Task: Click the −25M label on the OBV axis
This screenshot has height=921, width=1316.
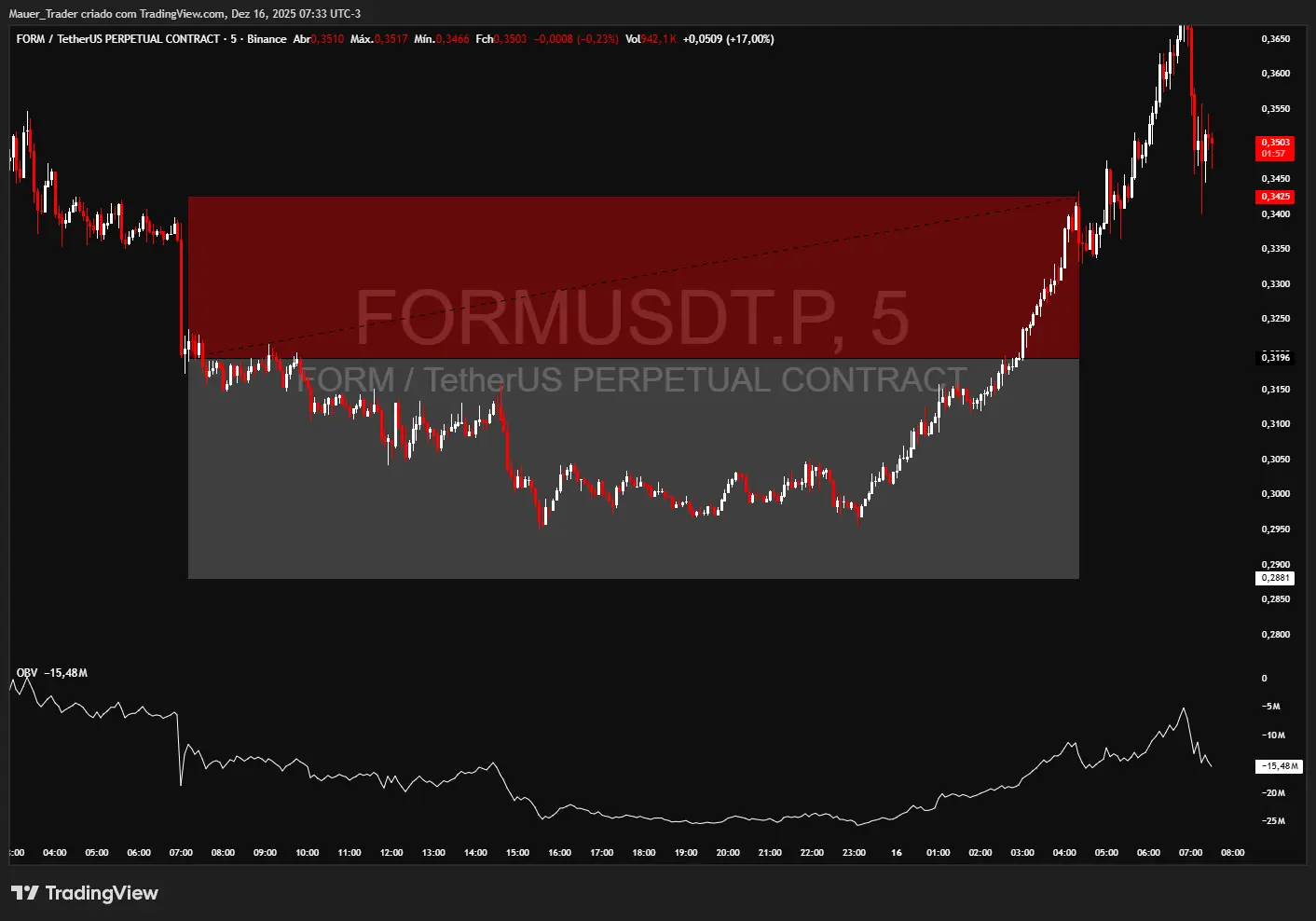Action: 1273,821
